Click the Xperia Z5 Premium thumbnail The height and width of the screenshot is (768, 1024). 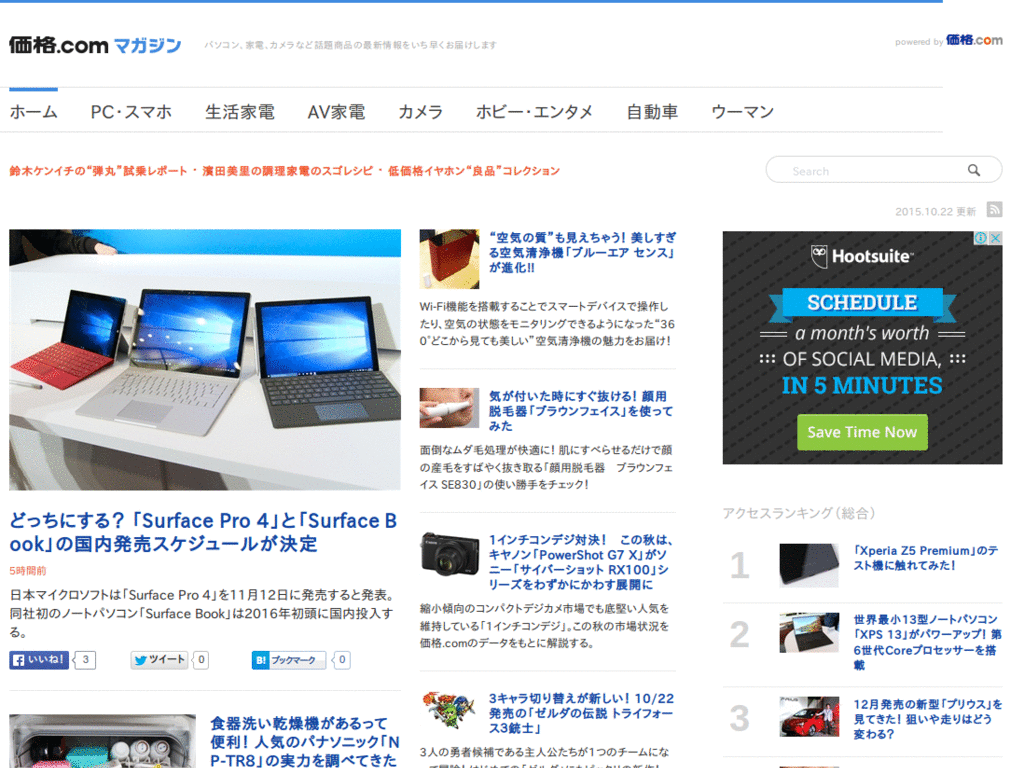click(x=809, y=566)
